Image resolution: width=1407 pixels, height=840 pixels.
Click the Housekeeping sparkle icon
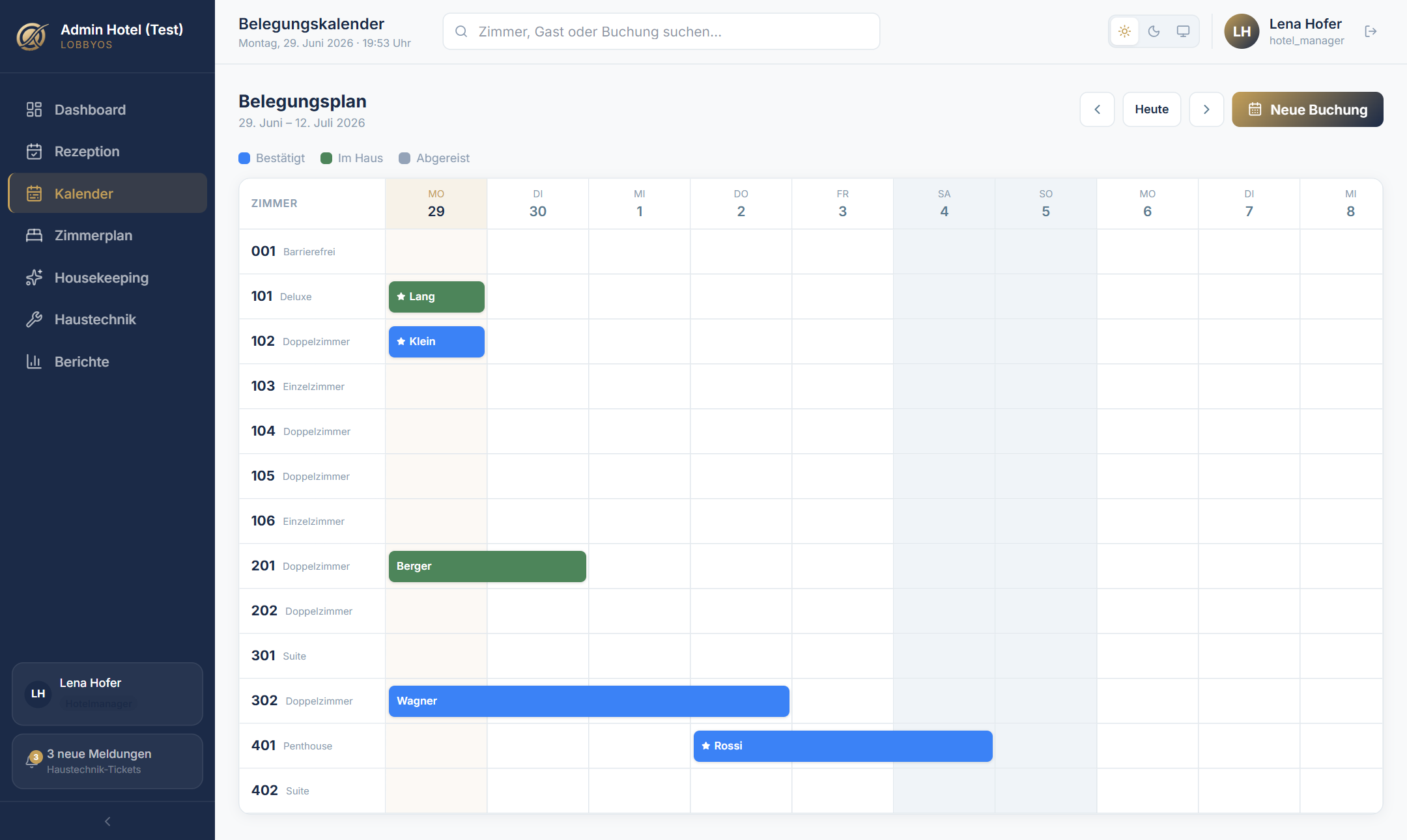click(34, 278)
